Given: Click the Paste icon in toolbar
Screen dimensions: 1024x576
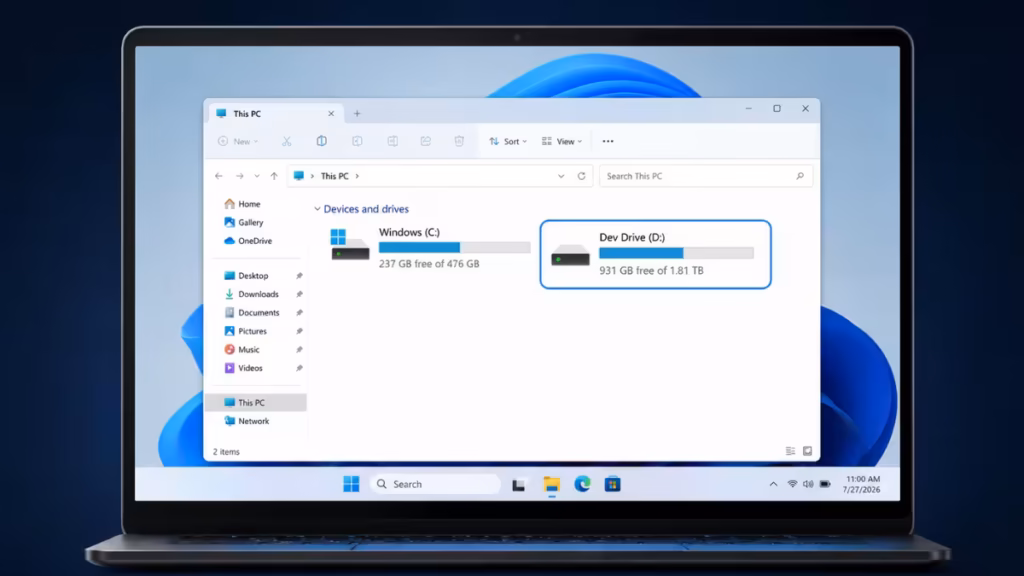Looking at the screenshot, I should click(x=357, y=141).
